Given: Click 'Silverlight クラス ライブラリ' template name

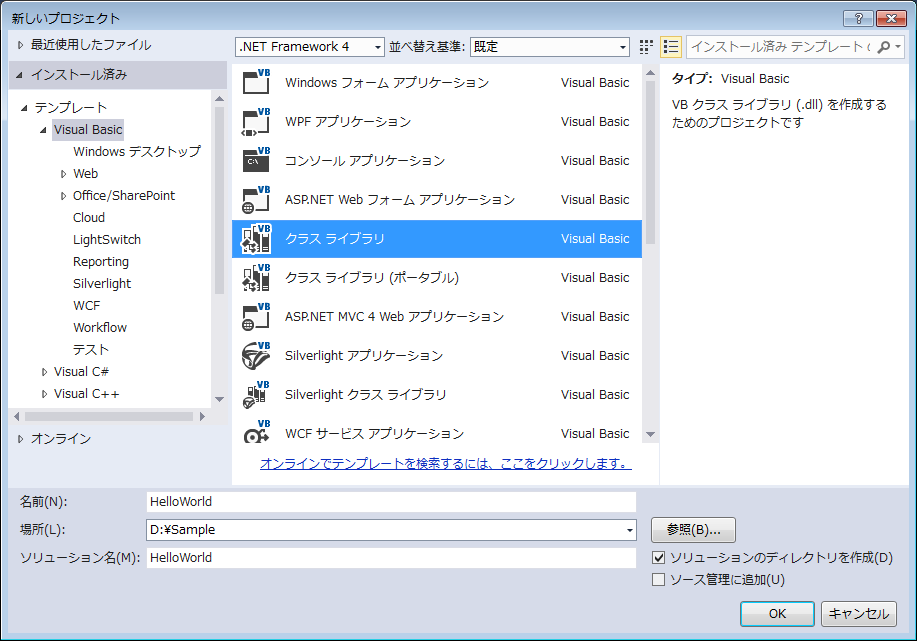Looking at the screenshot, I should click(366, 394).
